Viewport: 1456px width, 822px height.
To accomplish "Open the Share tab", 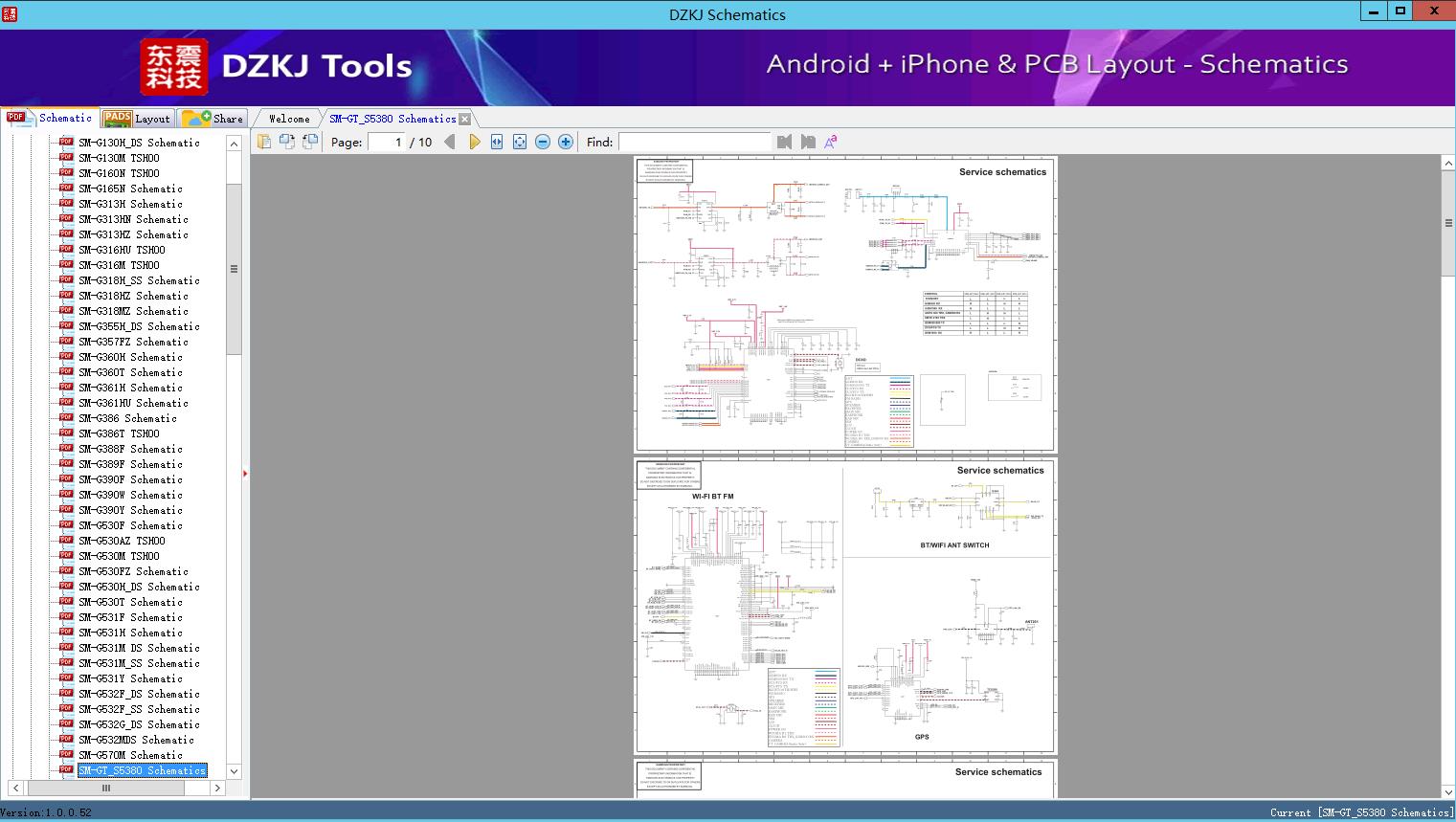I will (213, 119).
